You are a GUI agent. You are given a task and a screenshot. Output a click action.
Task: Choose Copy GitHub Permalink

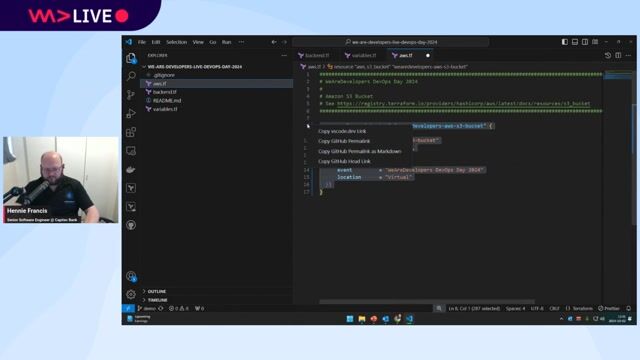[x=344, y=141]
